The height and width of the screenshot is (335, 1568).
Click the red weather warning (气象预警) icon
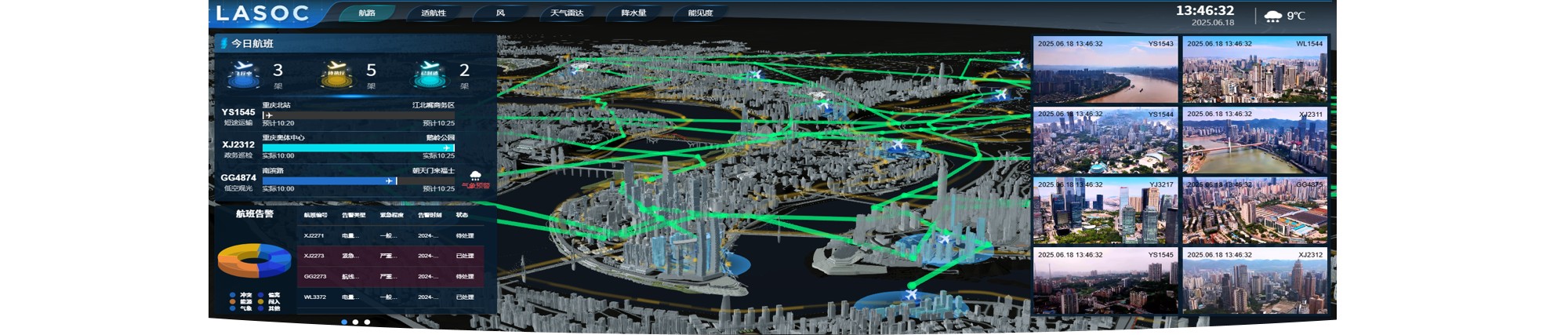point(475,180)
